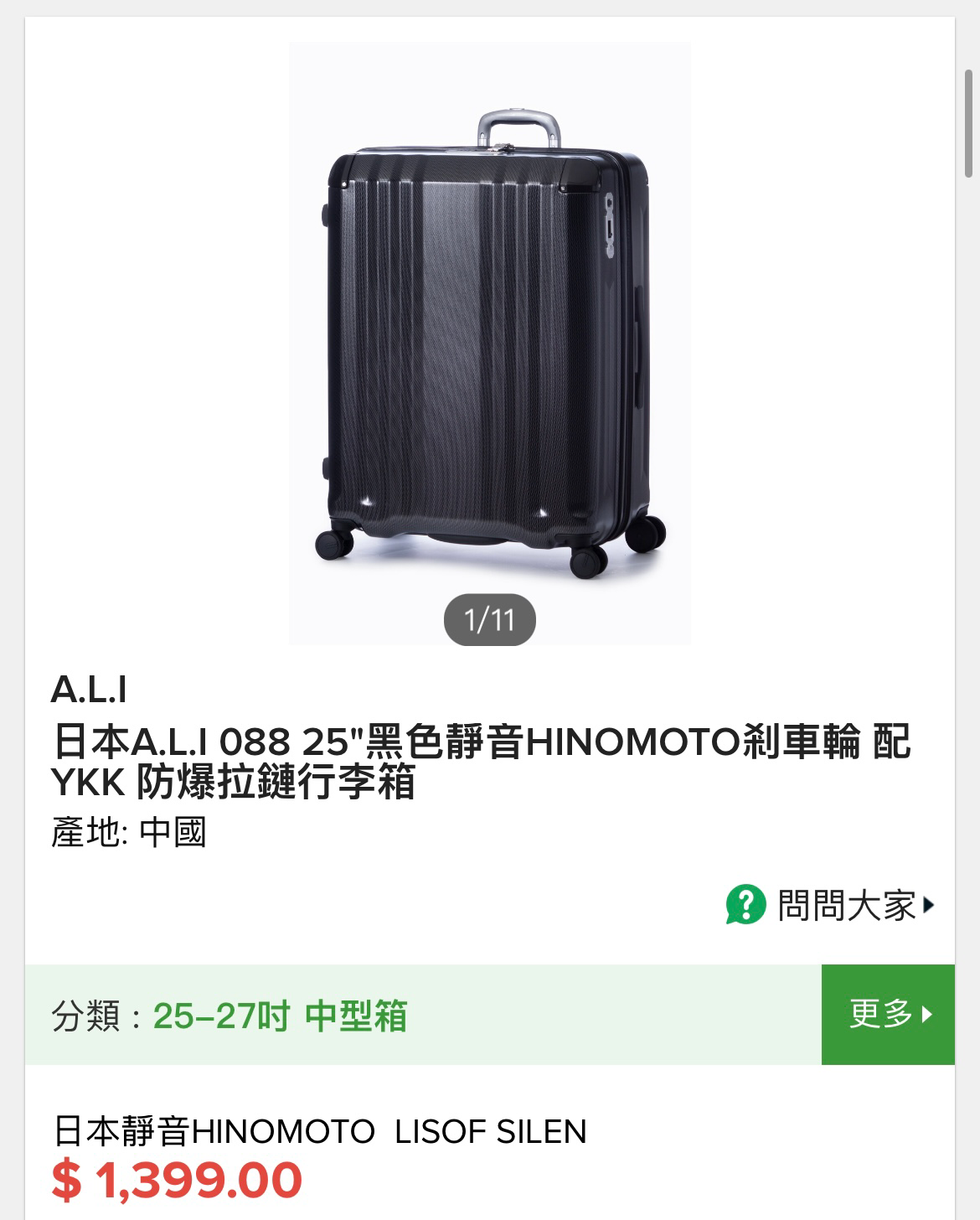Click the 更多 green button

tap(888, 1015)
